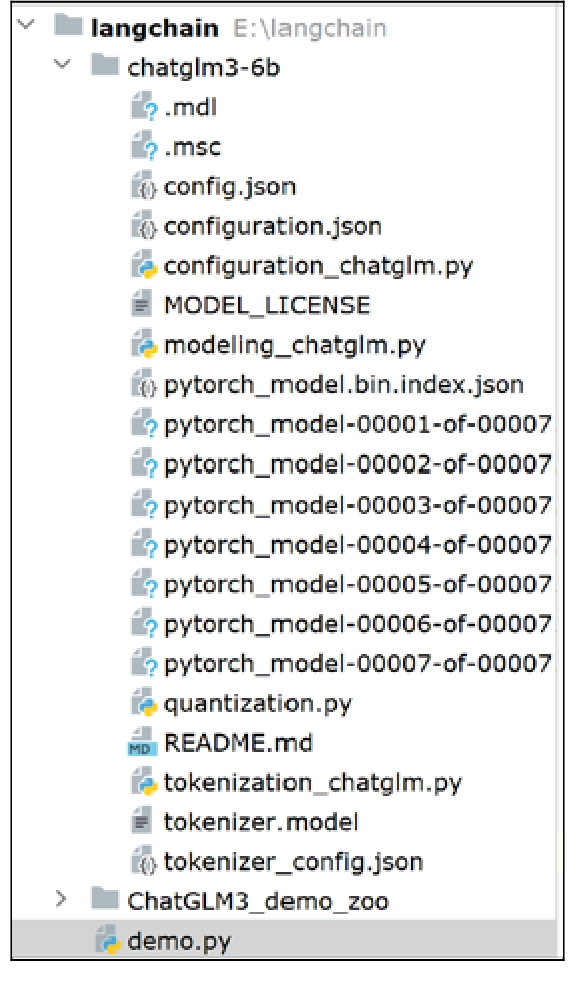
Task: Click the JSON icon for tokenizer_config.json
Action: tap(144, 861)
